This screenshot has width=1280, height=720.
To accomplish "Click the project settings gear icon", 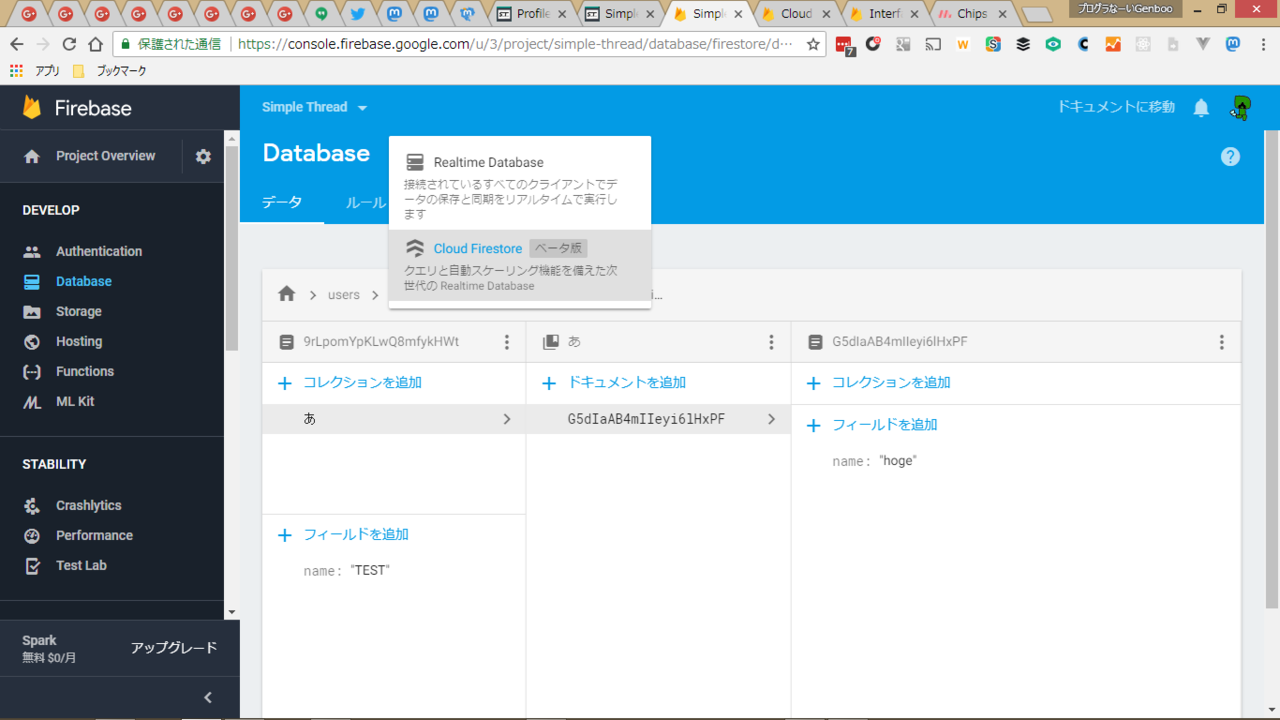I will [203, 156].
